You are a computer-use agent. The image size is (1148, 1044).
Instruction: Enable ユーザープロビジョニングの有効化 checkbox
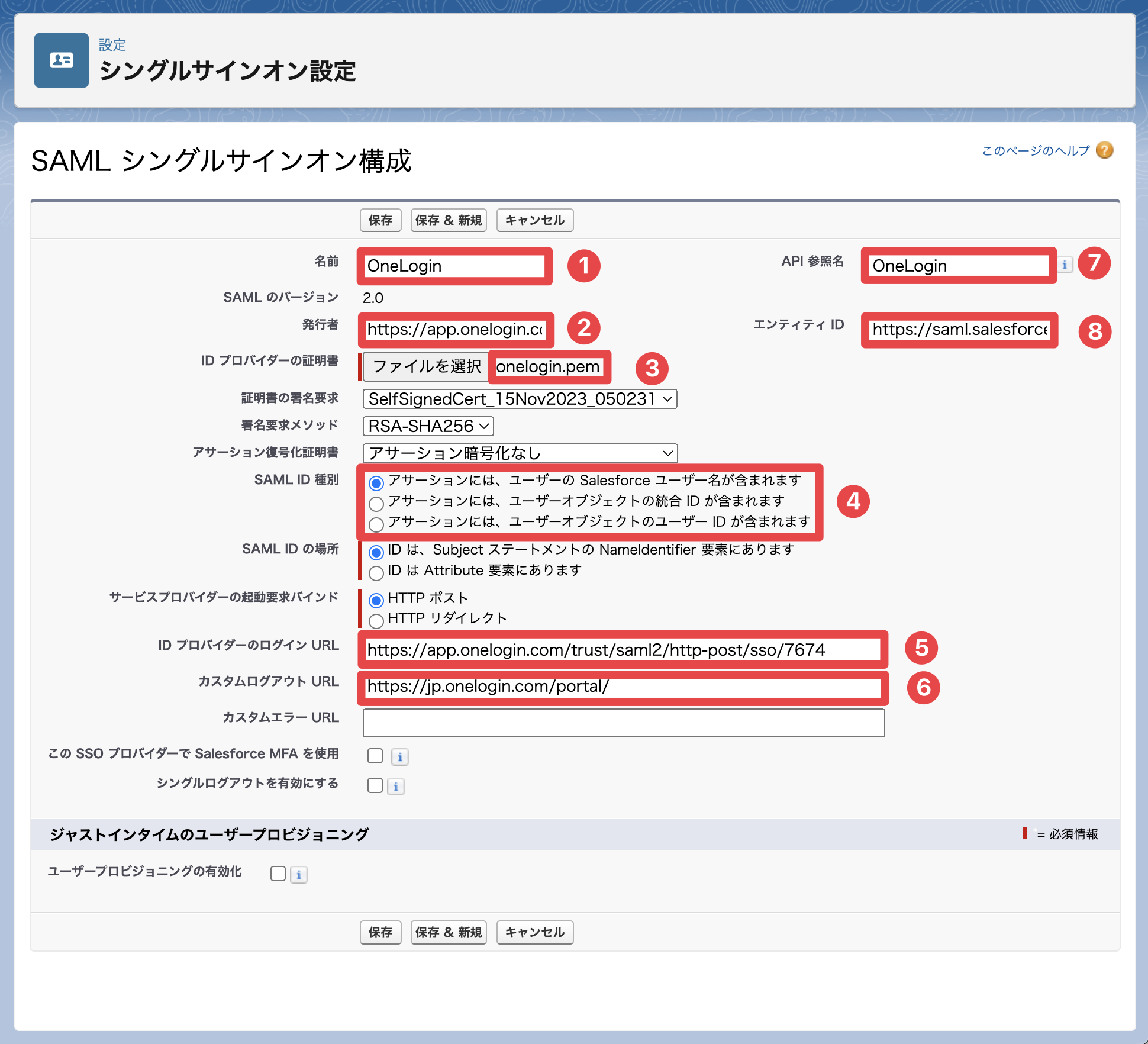278,874
